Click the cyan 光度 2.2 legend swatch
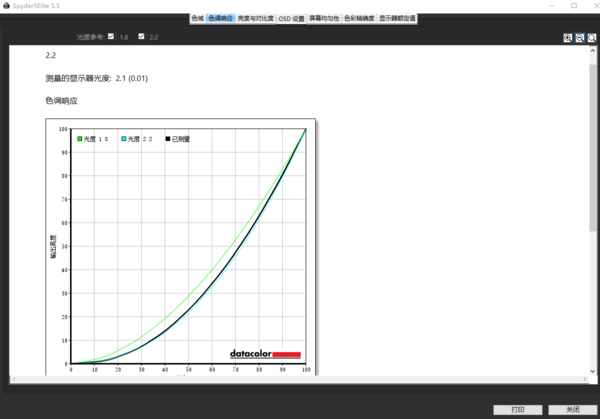 click(x=124, y=139)
